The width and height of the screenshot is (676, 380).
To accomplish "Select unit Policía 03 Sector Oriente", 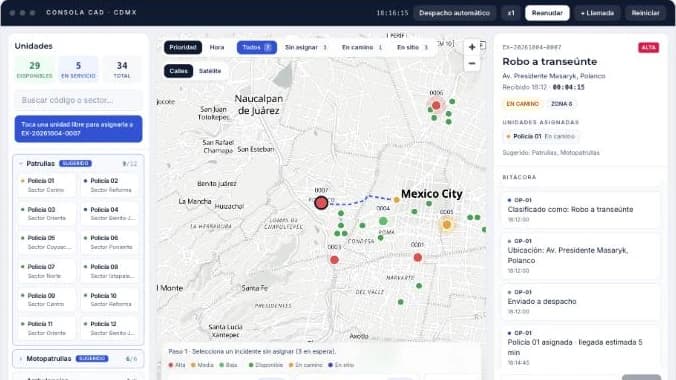I will [47, 214].
